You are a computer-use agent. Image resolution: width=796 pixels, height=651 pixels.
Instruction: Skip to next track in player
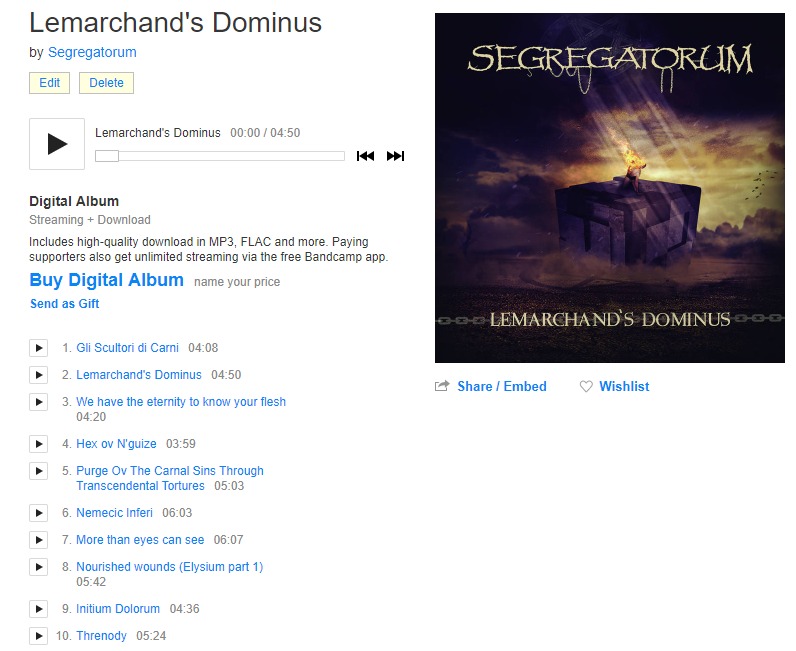[x=395, y=156]
